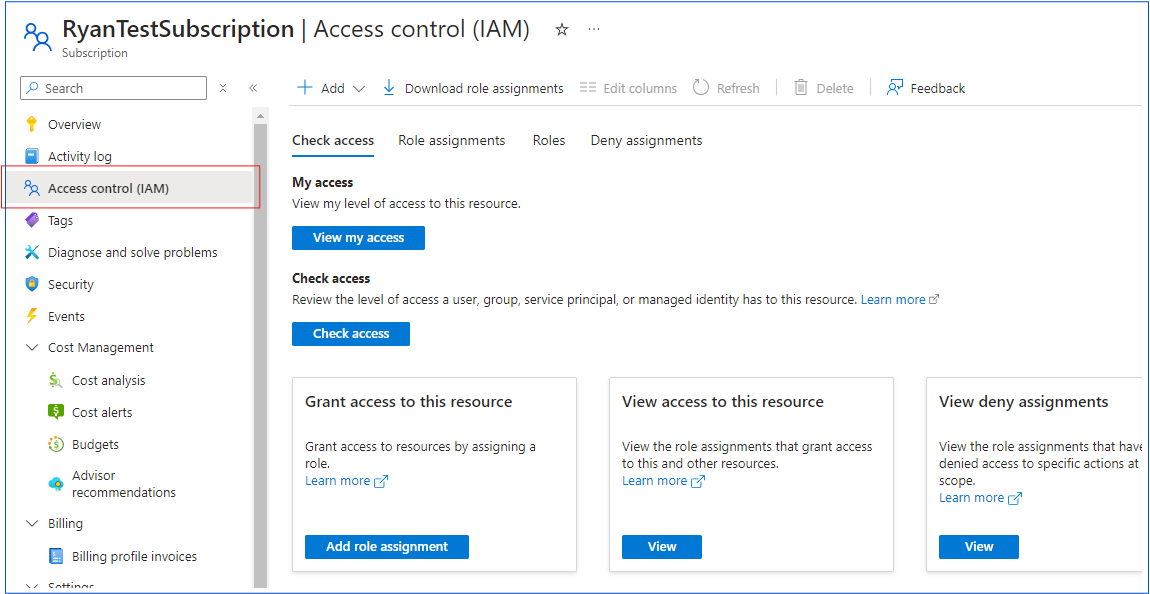Clear the sidebar search with X icon
1150x594 pixels.
coord(223,88)
